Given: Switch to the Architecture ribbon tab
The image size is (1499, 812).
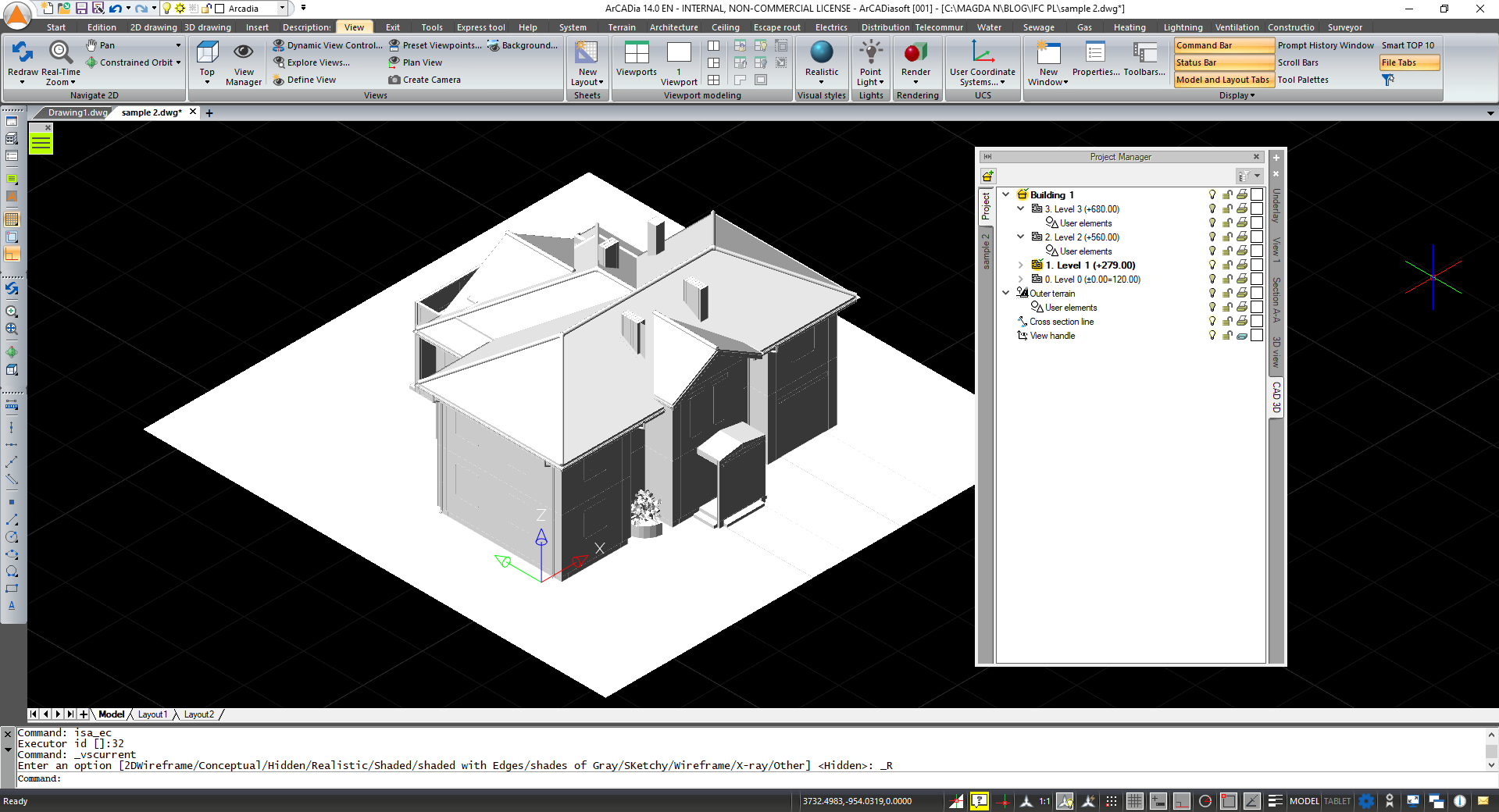Looking at the screenshot, I should (x=673, y=27).
